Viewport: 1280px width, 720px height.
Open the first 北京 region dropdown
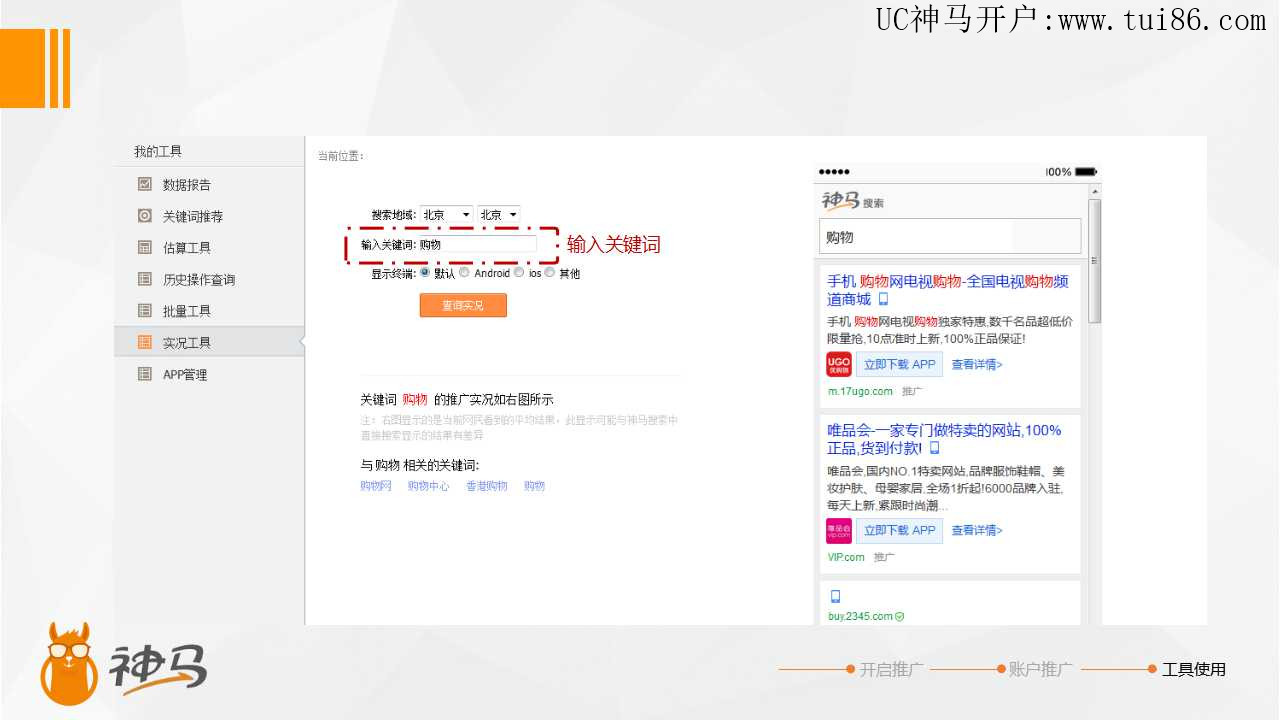click(446, 215)
